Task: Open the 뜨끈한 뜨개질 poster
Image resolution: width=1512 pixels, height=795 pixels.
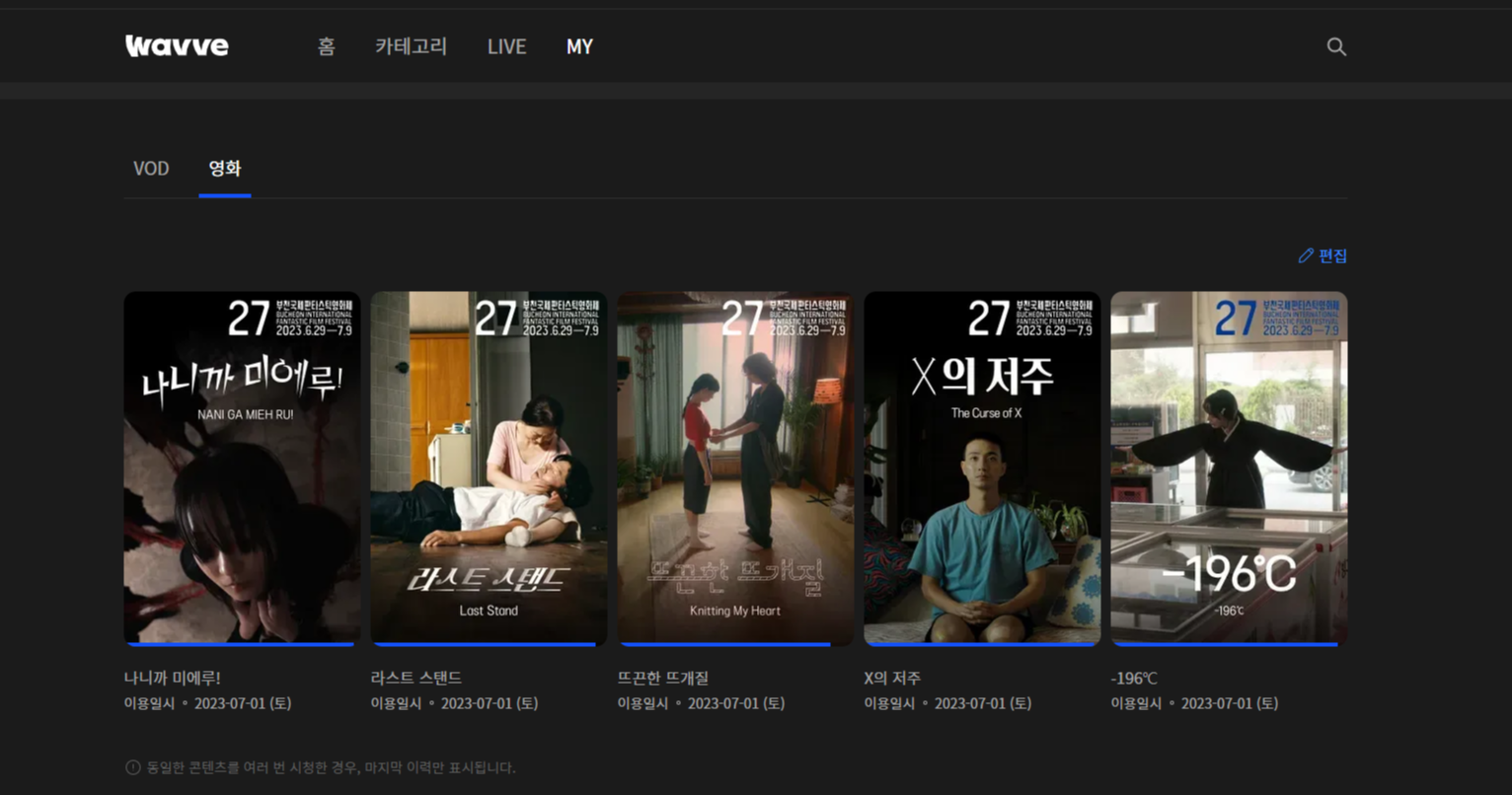Action: pyautogui.click(x=735, y=468)
